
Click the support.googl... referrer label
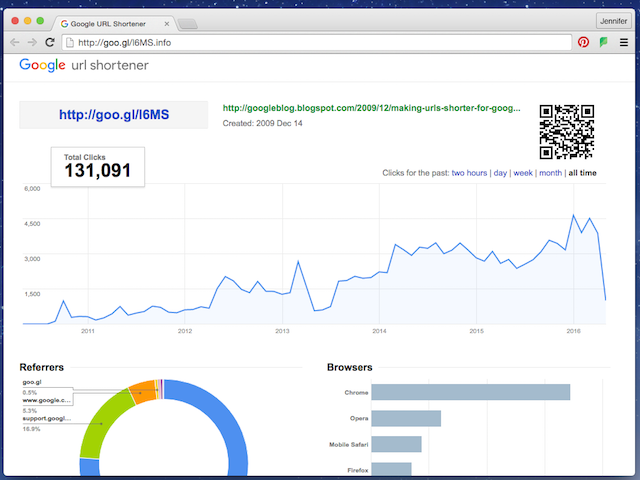click(47, 418)
